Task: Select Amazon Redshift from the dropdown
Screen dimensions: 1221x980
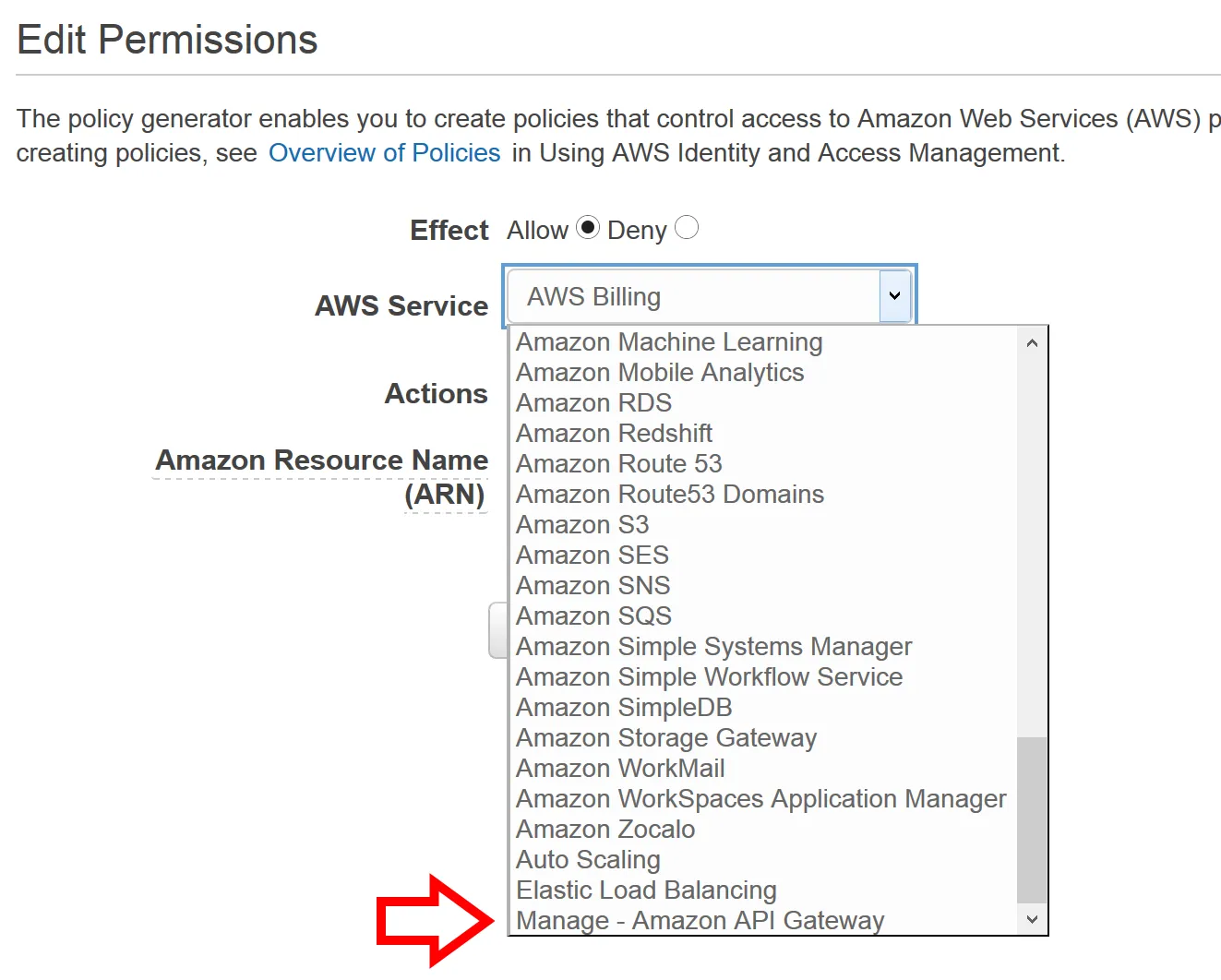Action: pos(614,434)
